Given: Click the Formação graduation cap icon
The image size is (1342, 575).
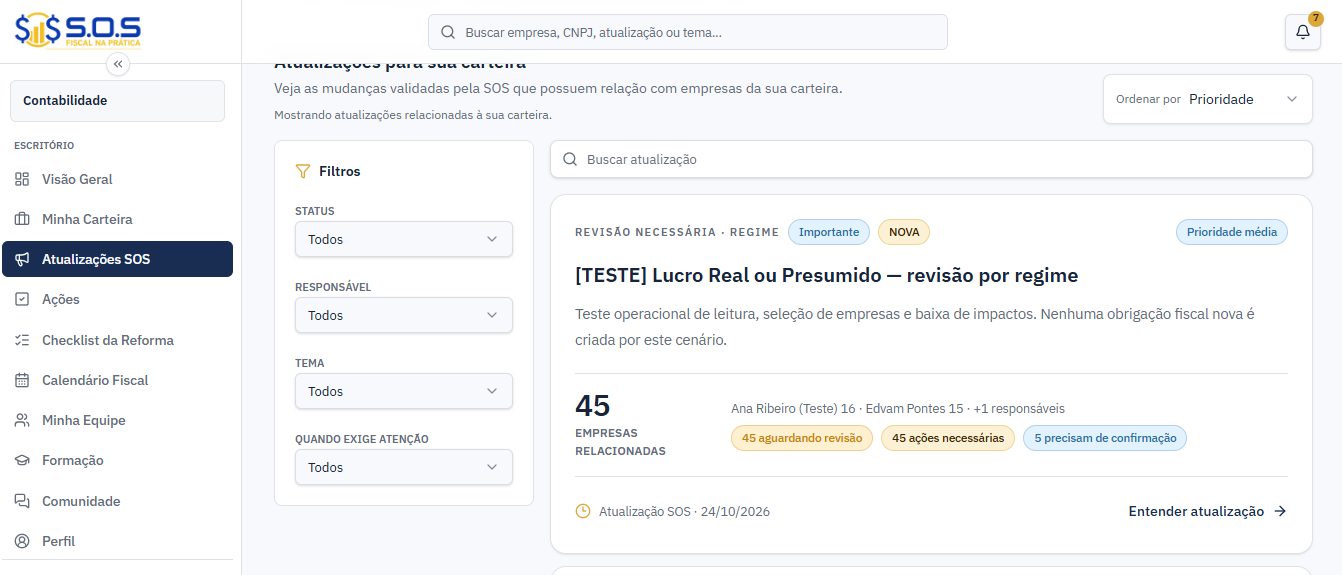Looking at the screenshot, I should 22,460.
